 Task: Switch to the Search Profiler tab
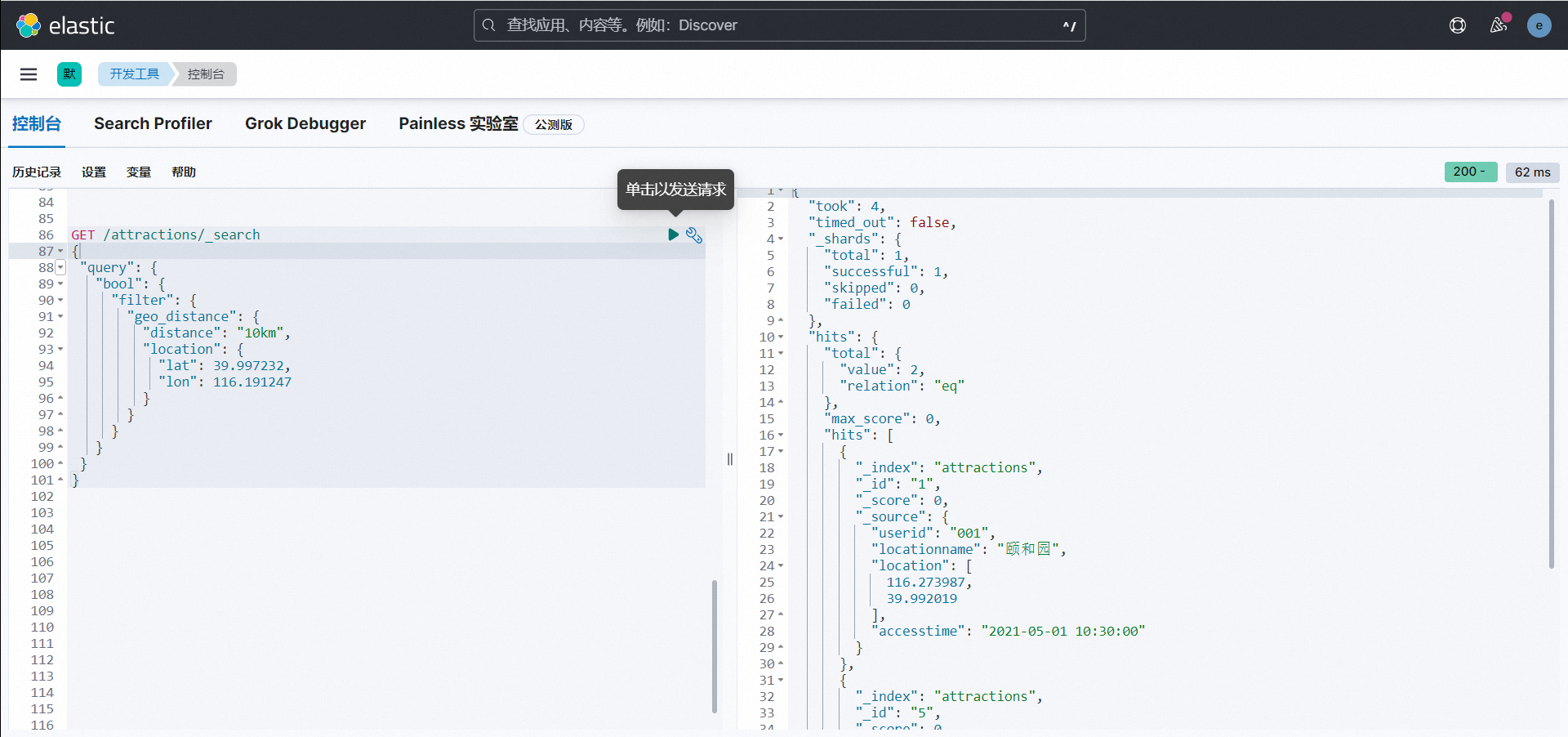coord(153,123)
